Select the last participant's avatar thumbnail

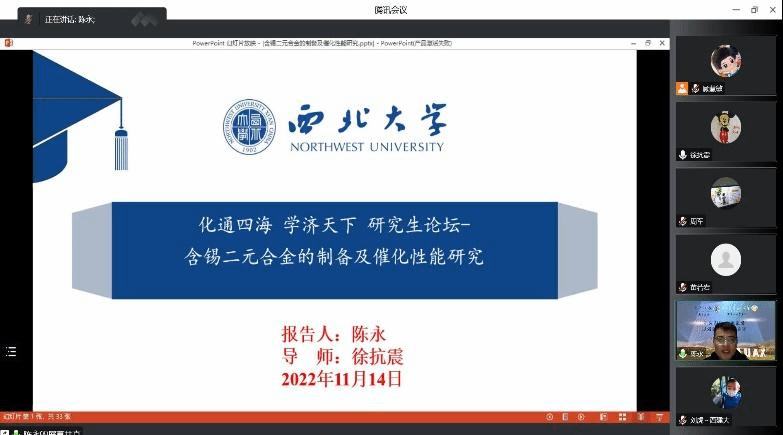tap(726, 393)
